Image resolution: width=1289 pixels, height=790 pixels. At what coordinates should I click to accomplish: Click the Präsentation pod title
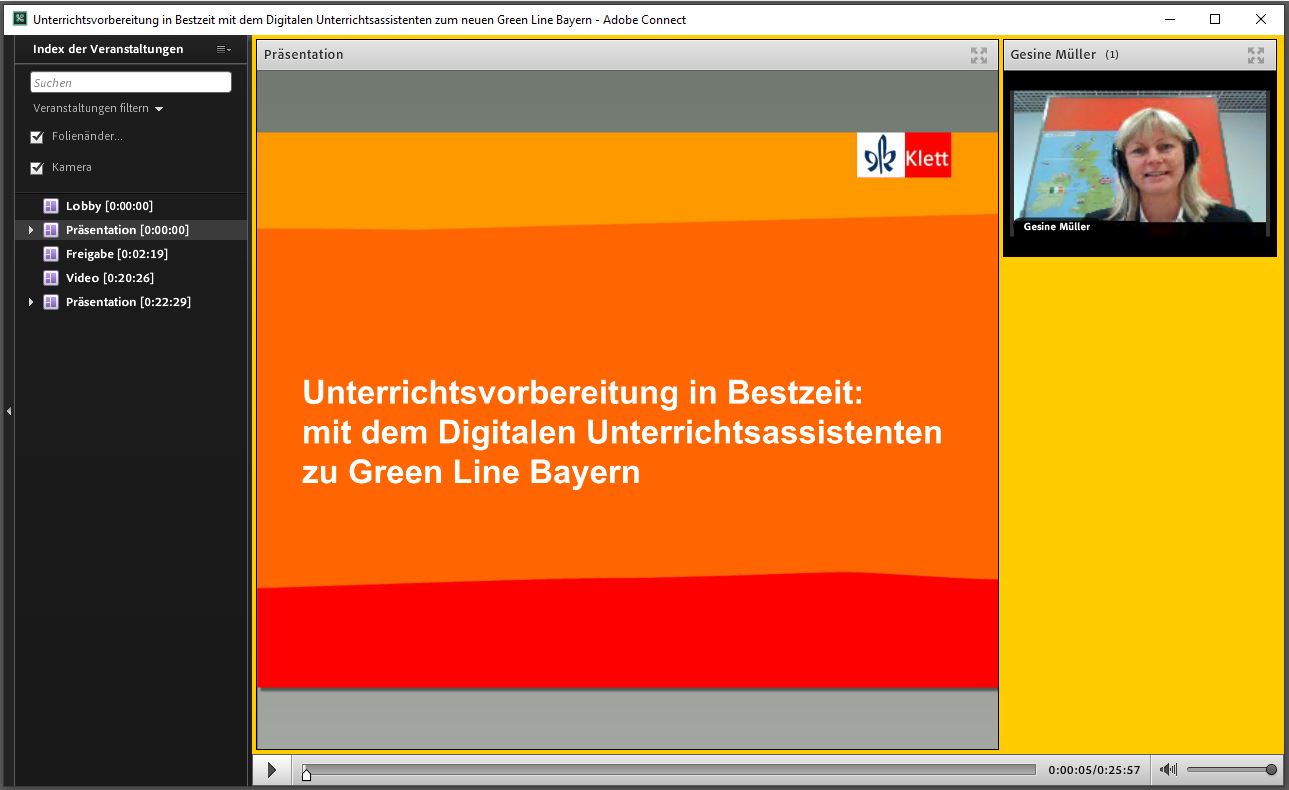[x=303, y=55]
